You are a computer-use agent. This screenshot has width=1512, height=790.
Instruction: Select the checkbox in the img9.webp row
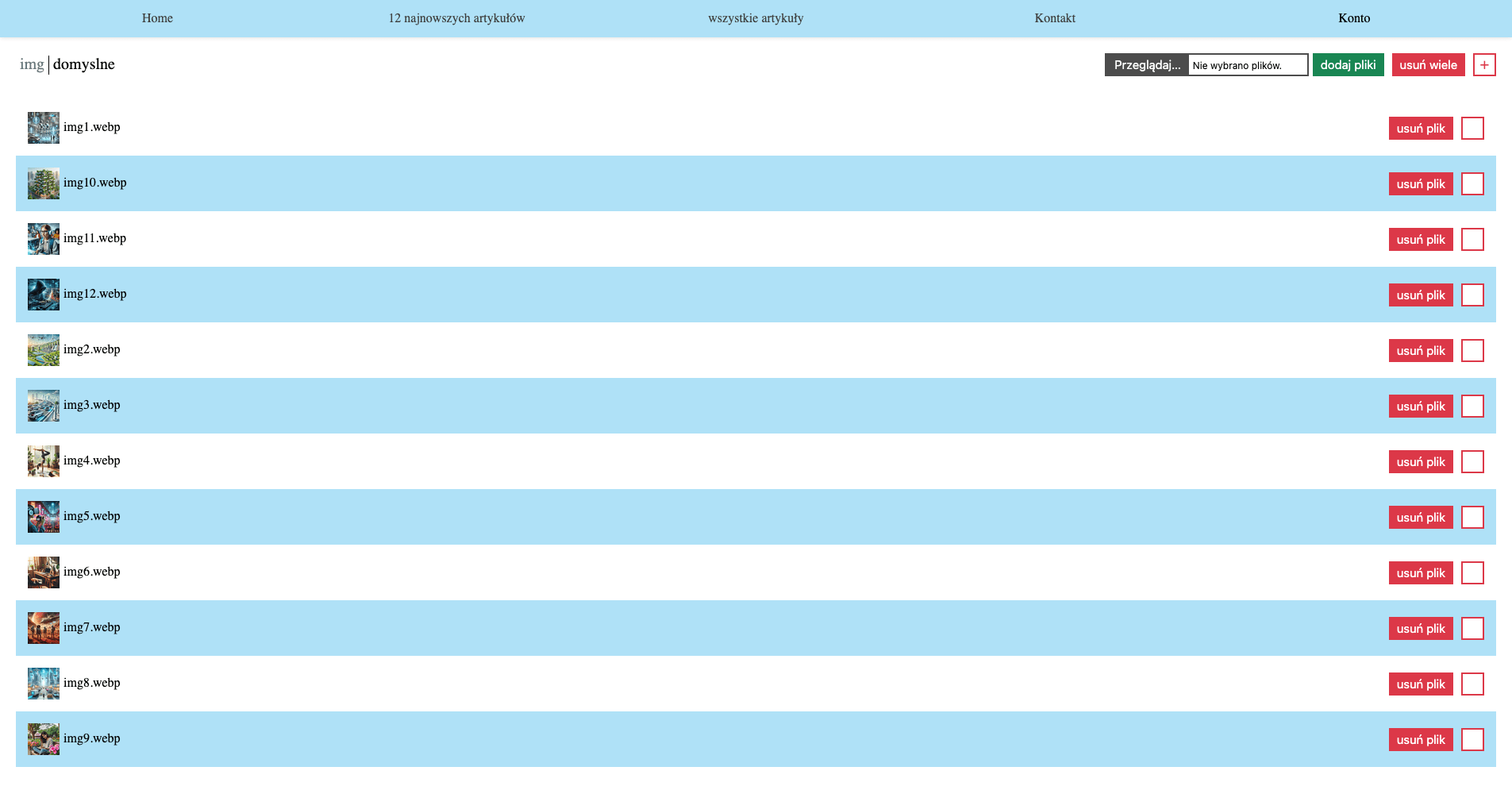pos(1472,740)
